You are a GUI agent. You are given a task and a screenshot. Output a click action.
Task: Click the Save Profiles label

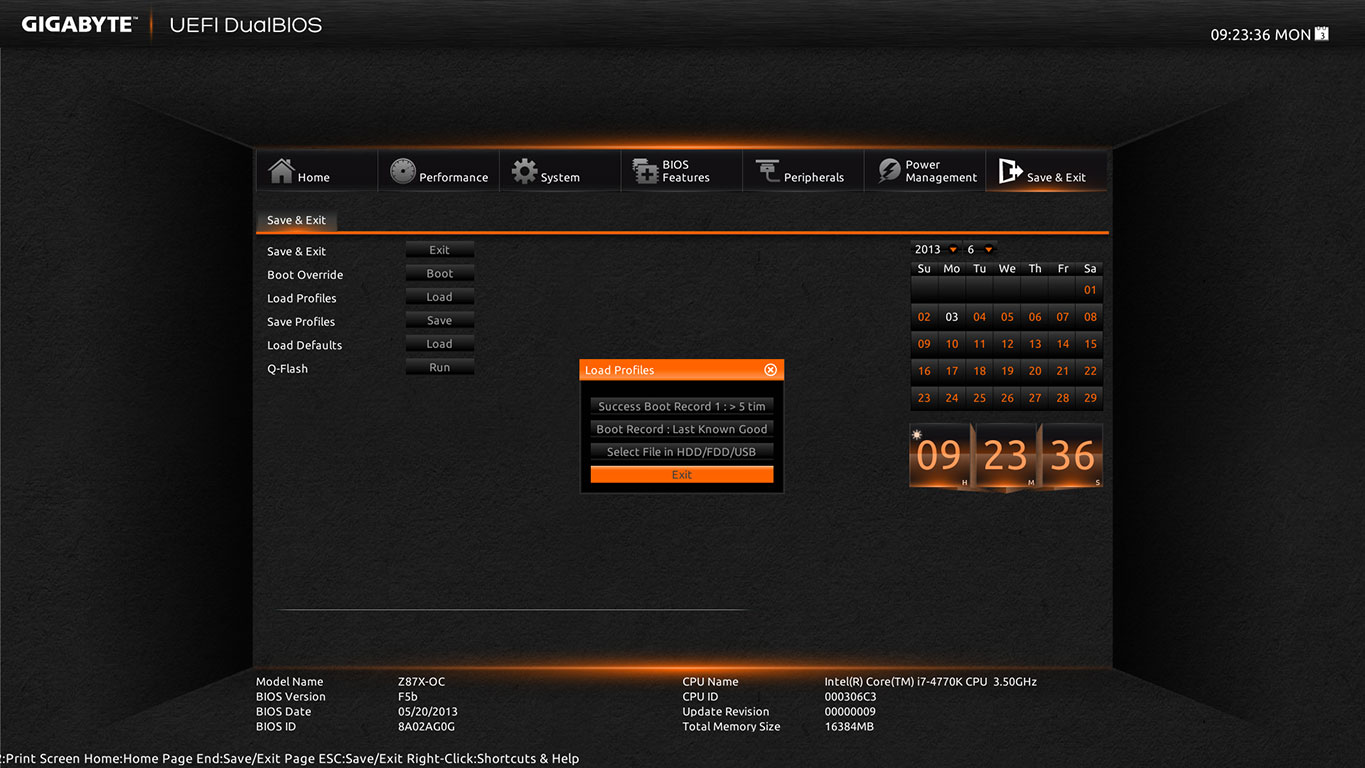click(x=301, y=322)
